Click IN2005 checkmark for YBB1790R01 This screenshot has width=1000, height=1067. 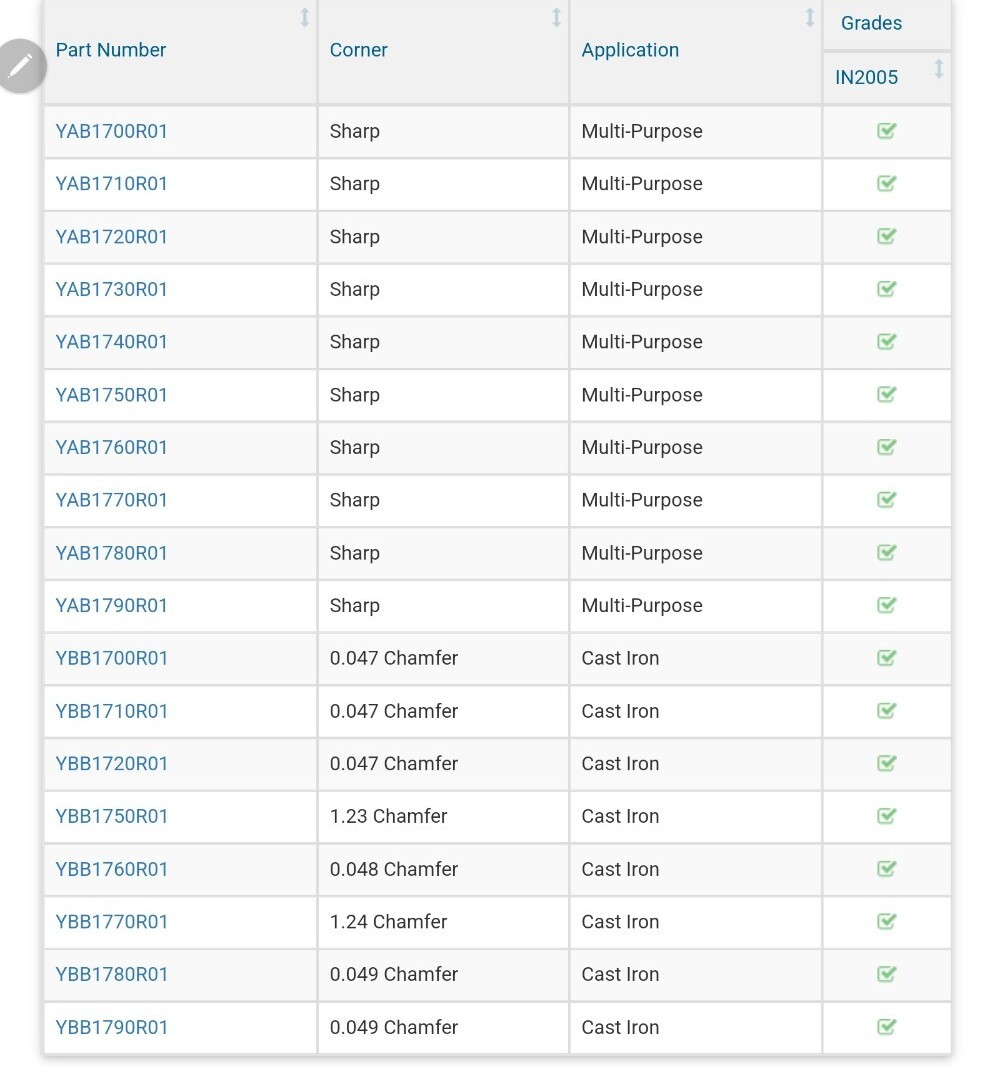[x=886, y=1026]
